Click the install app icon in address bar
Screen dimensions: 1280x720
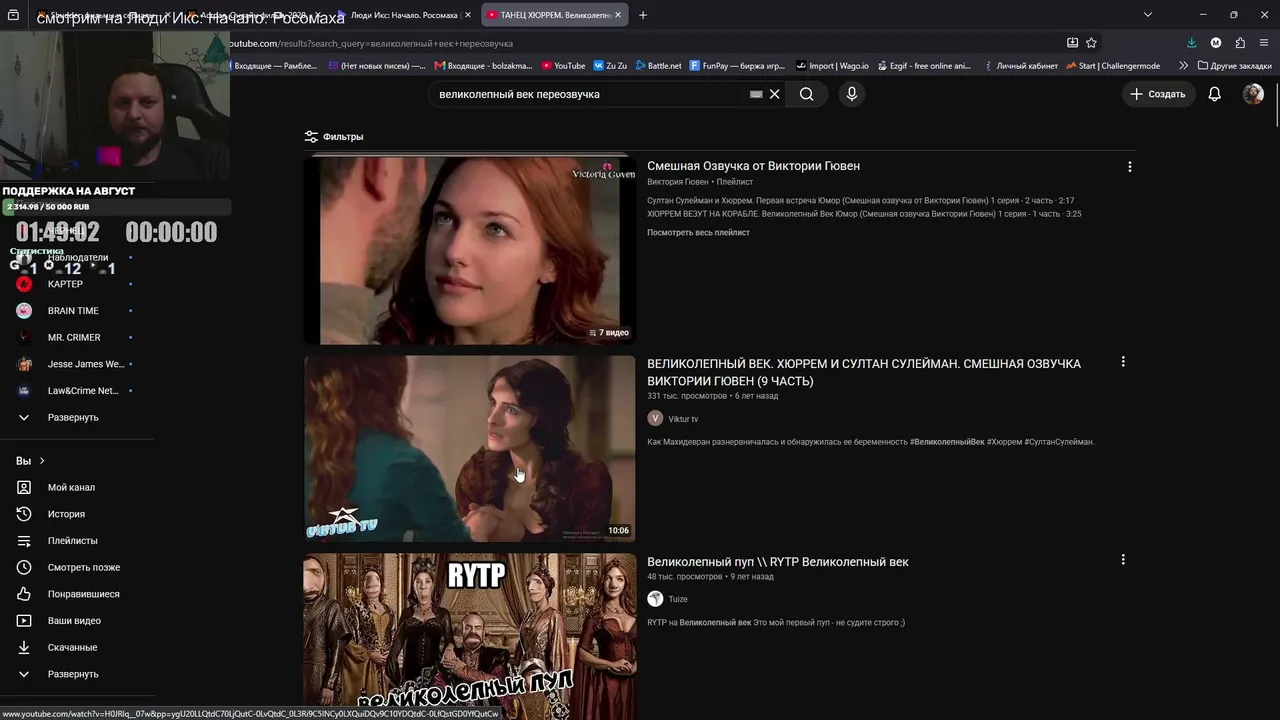pyautogui.click(x=1072, y=43)
